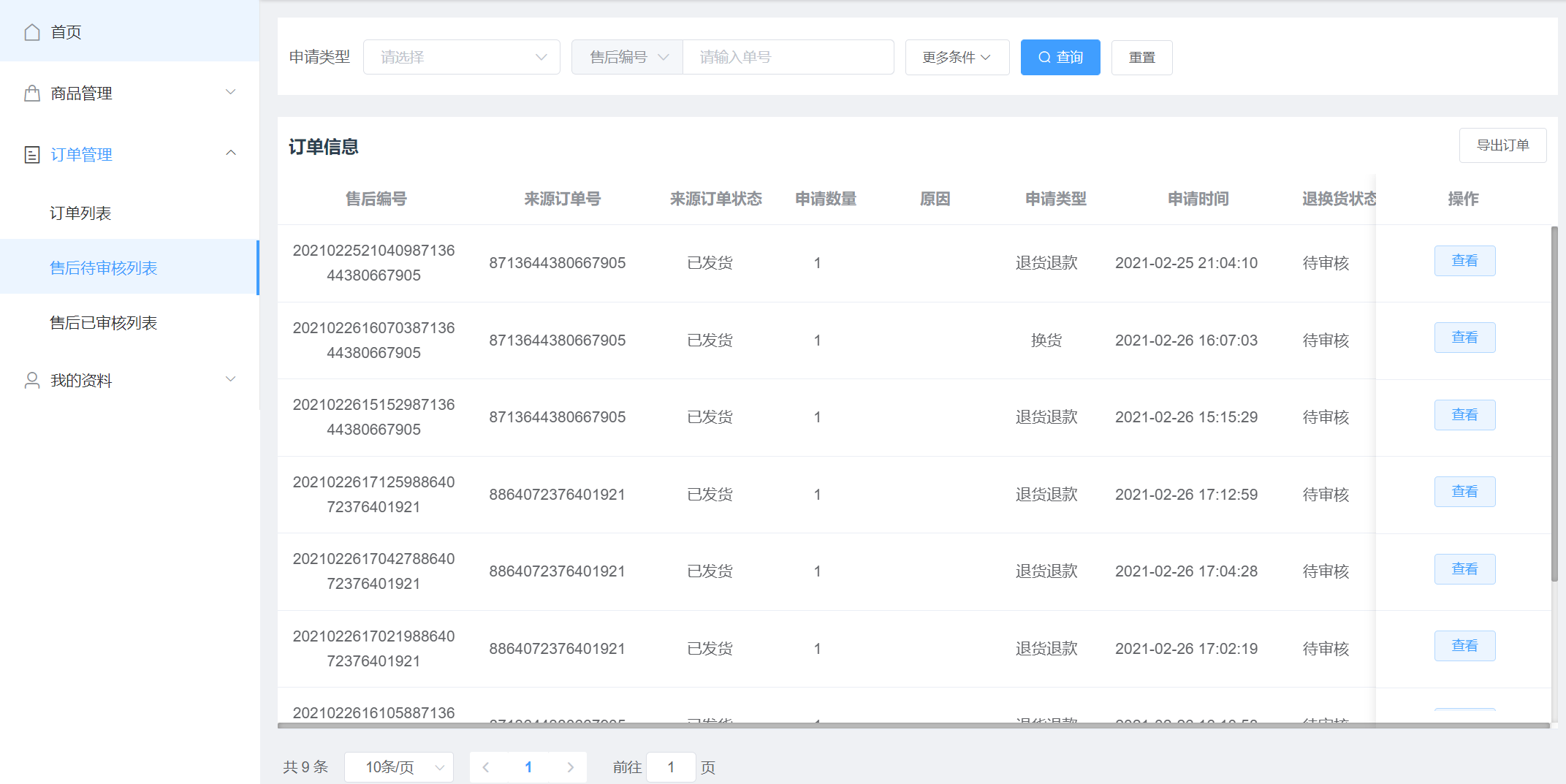
Task: Go to 首页 menu item
Action: point(129,31)
